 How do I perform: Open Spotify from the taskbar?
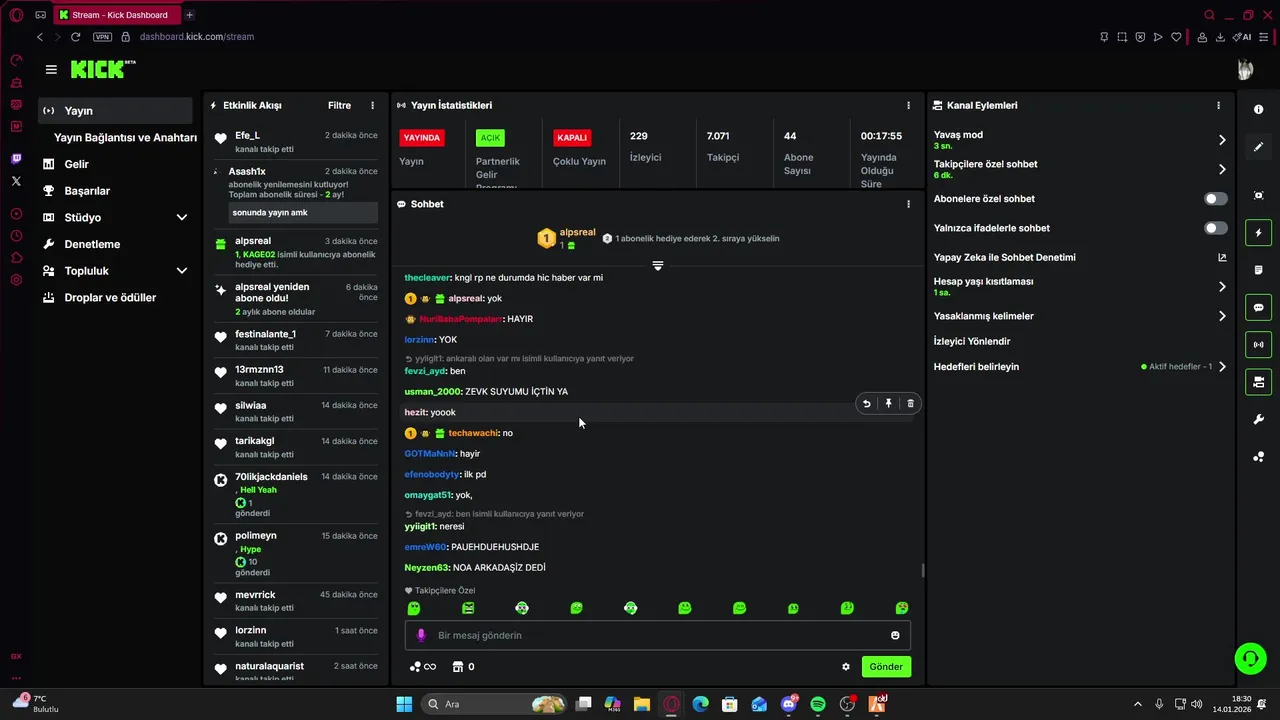tap(818, 704)
